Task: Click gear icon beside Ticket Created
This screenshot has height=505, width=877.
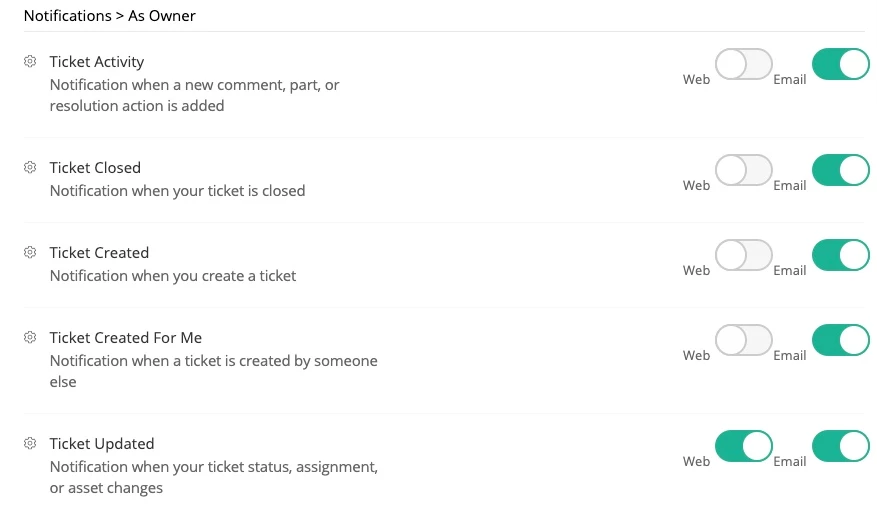Action: click(30, 253)
